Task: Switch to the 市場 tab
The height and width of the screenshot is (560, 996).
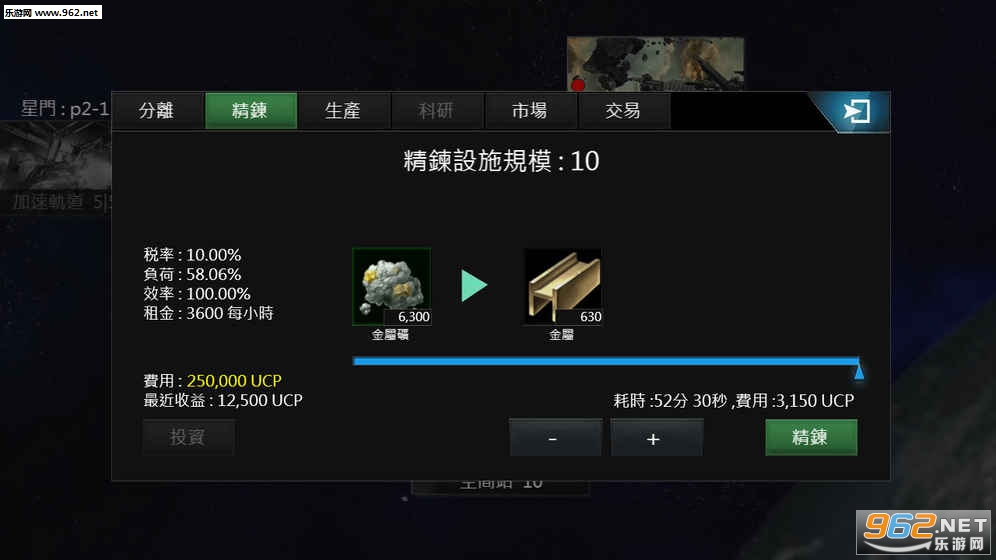Action: (530, 110)
